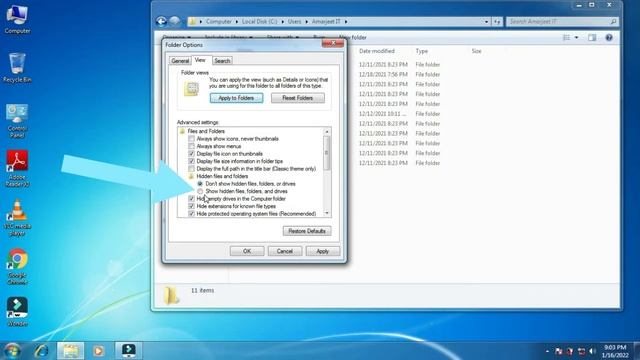Image resolution: width=640 pixels, height=360 pixels.
Task: Uncheck Display file size information in folder tips
Action: tap(191, 161)
